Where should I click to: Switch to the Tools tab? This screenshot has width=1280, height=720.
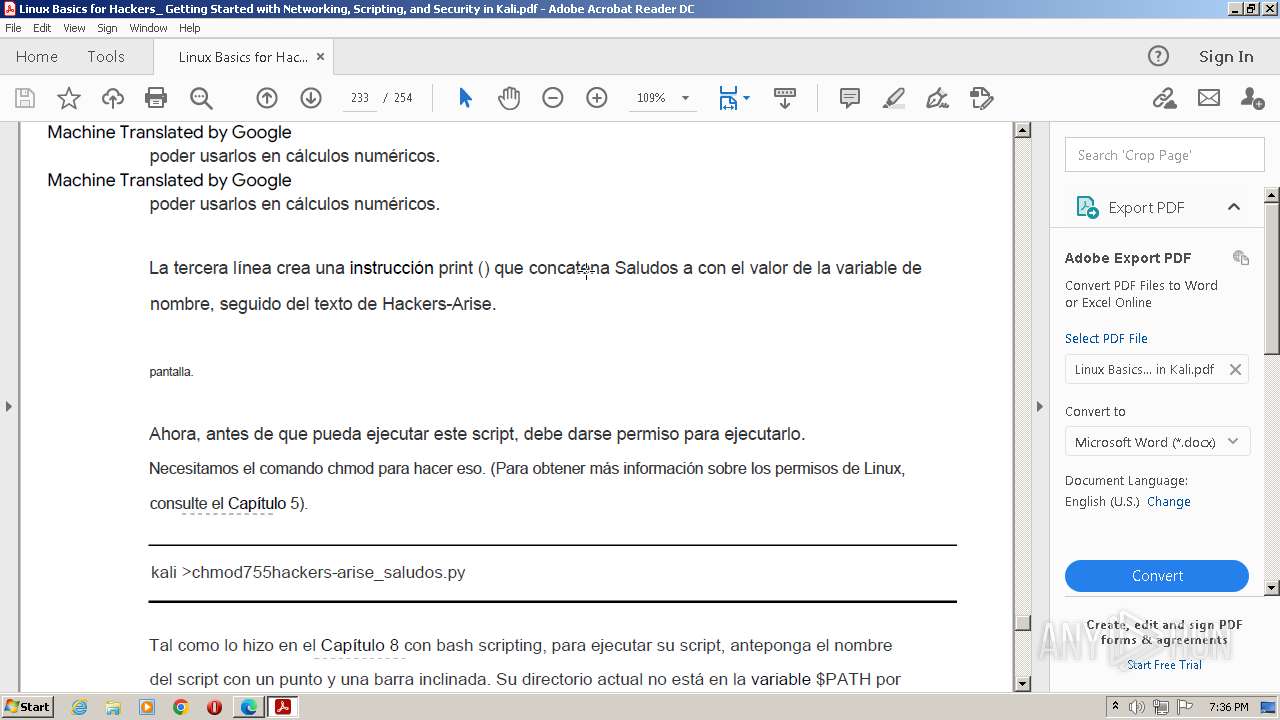(106, 57)
